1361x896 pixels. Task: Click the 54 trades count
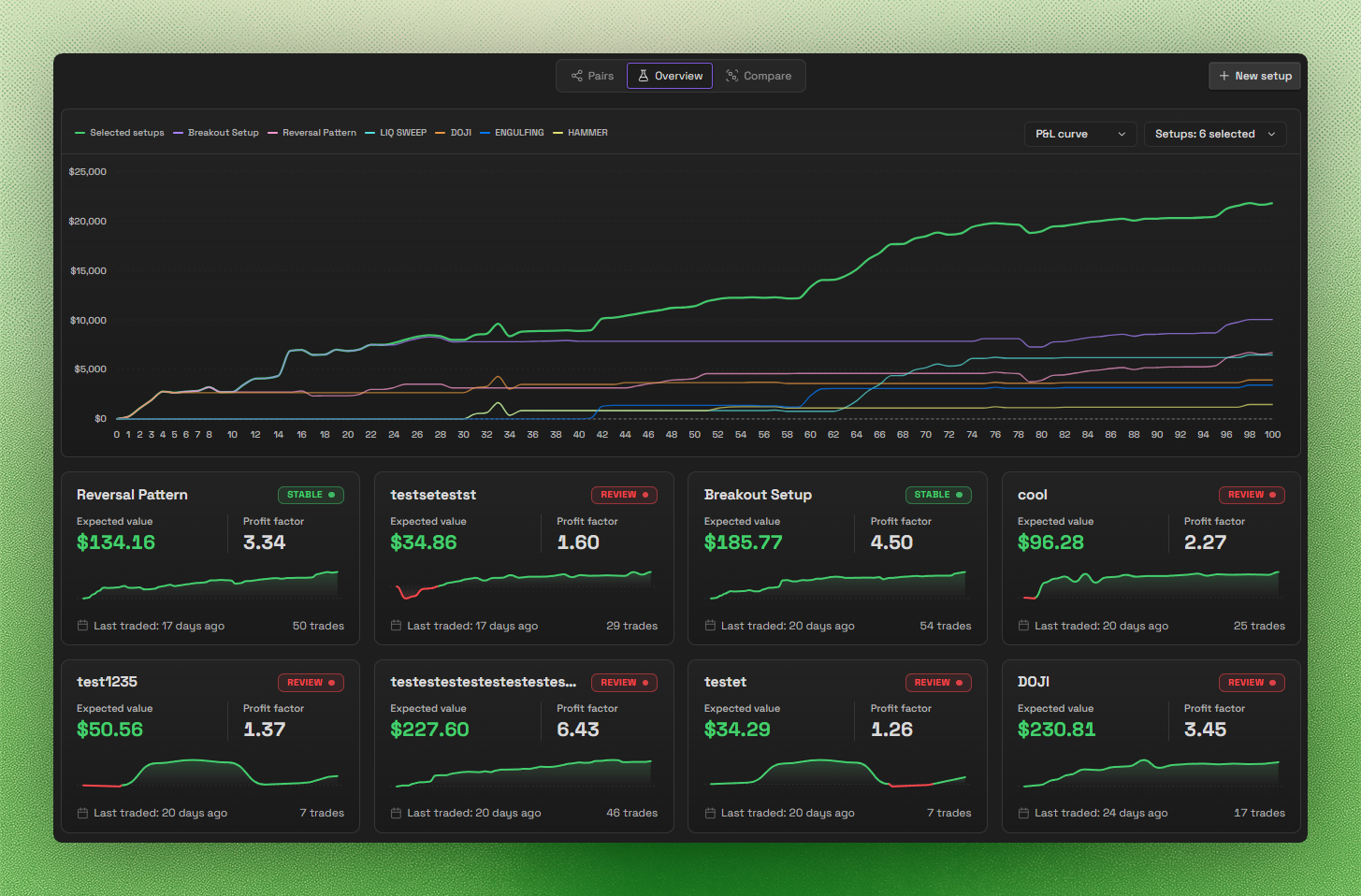946,626
